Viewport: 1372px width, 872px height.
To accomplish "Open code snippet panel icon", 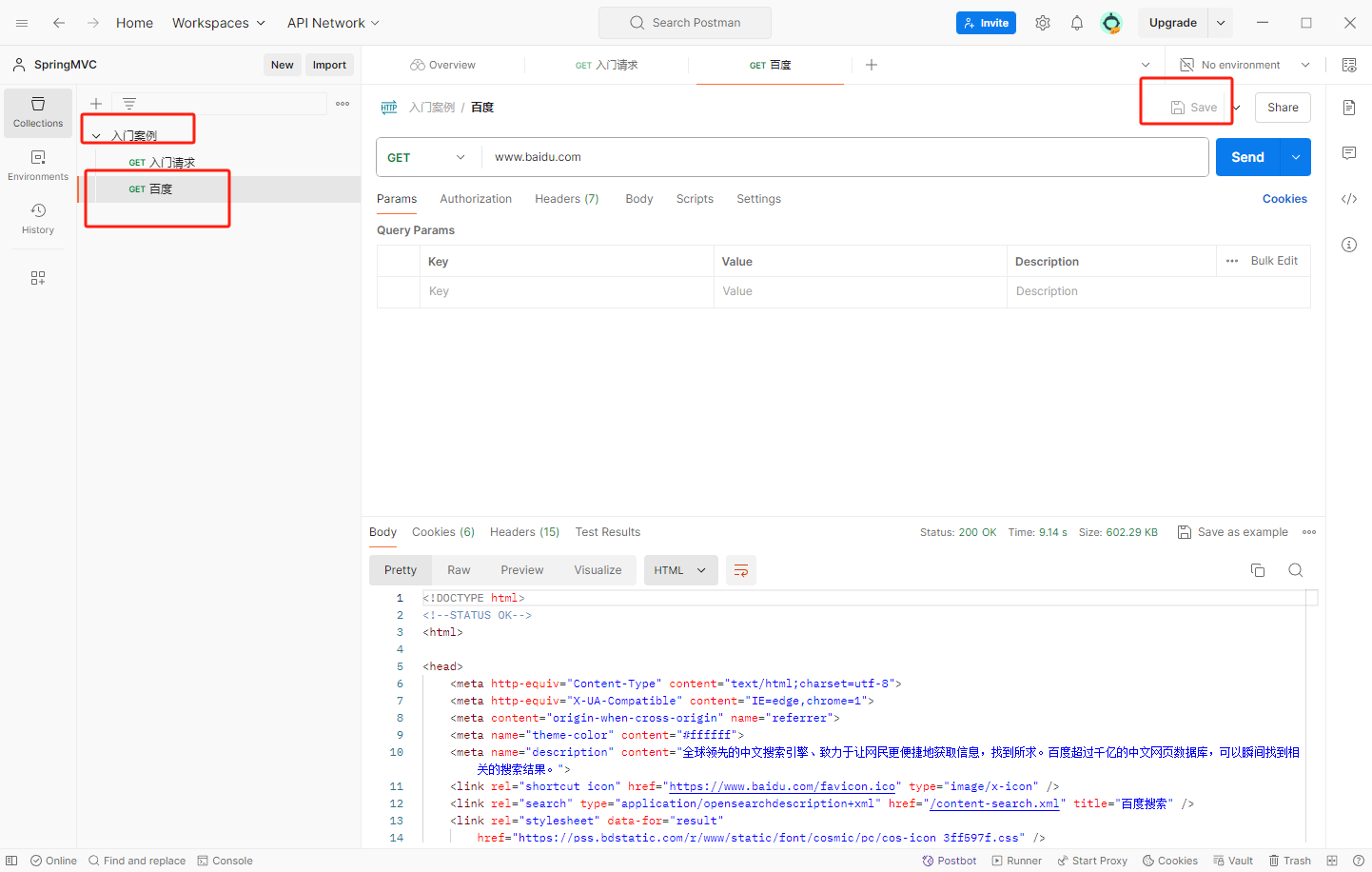I will coord(1349,199).
